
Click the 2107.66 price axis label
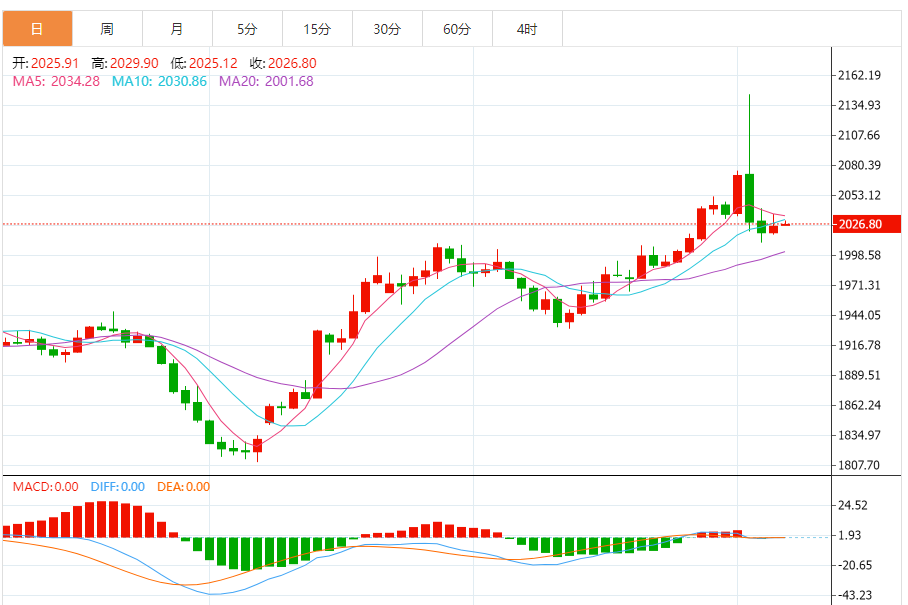(x=859, y=135)
